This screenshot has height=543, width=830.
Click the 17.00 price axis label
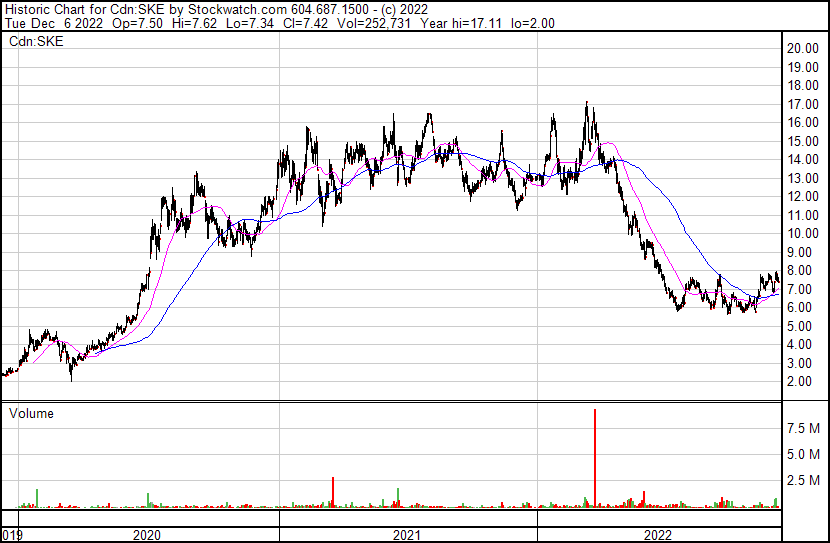pyautogui.click(x=803, y=104)
